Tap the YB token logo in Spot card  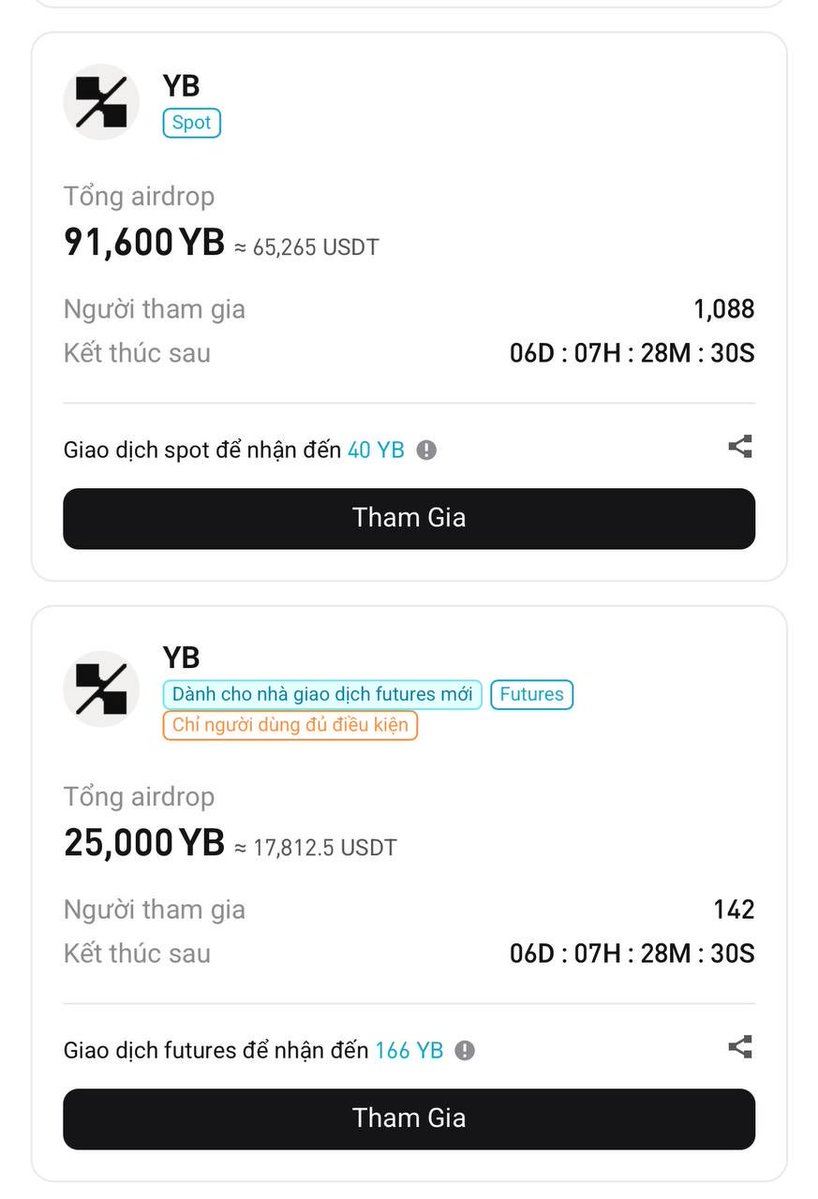point(101,102)
